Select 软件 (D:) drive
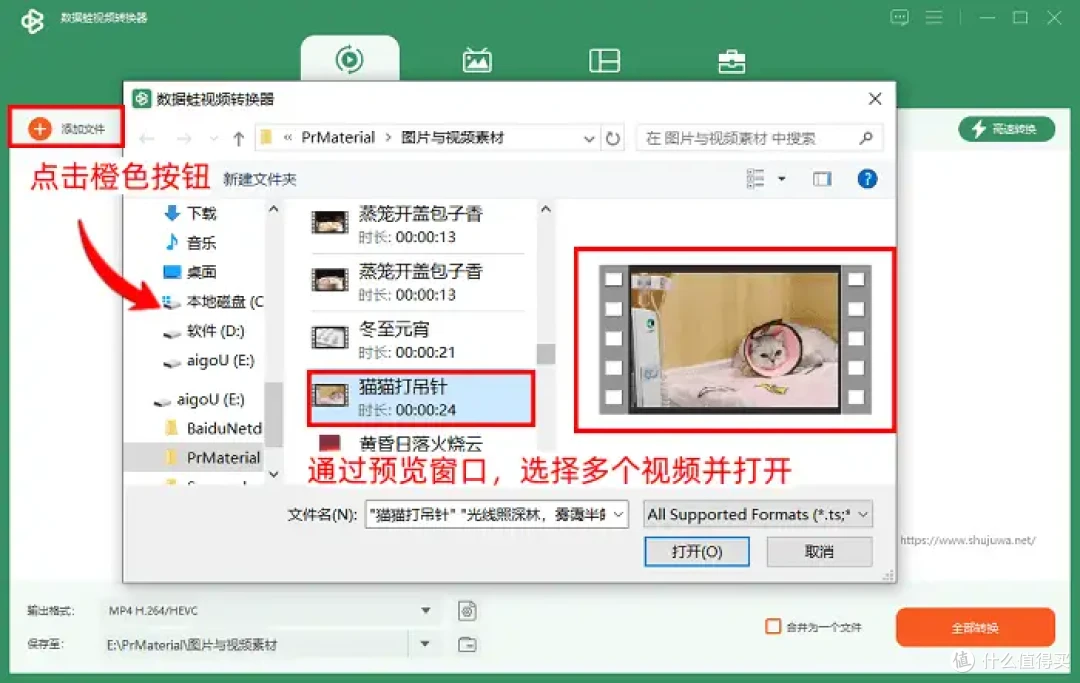Viewport: 1080px width, 683px height. (205, 331)
